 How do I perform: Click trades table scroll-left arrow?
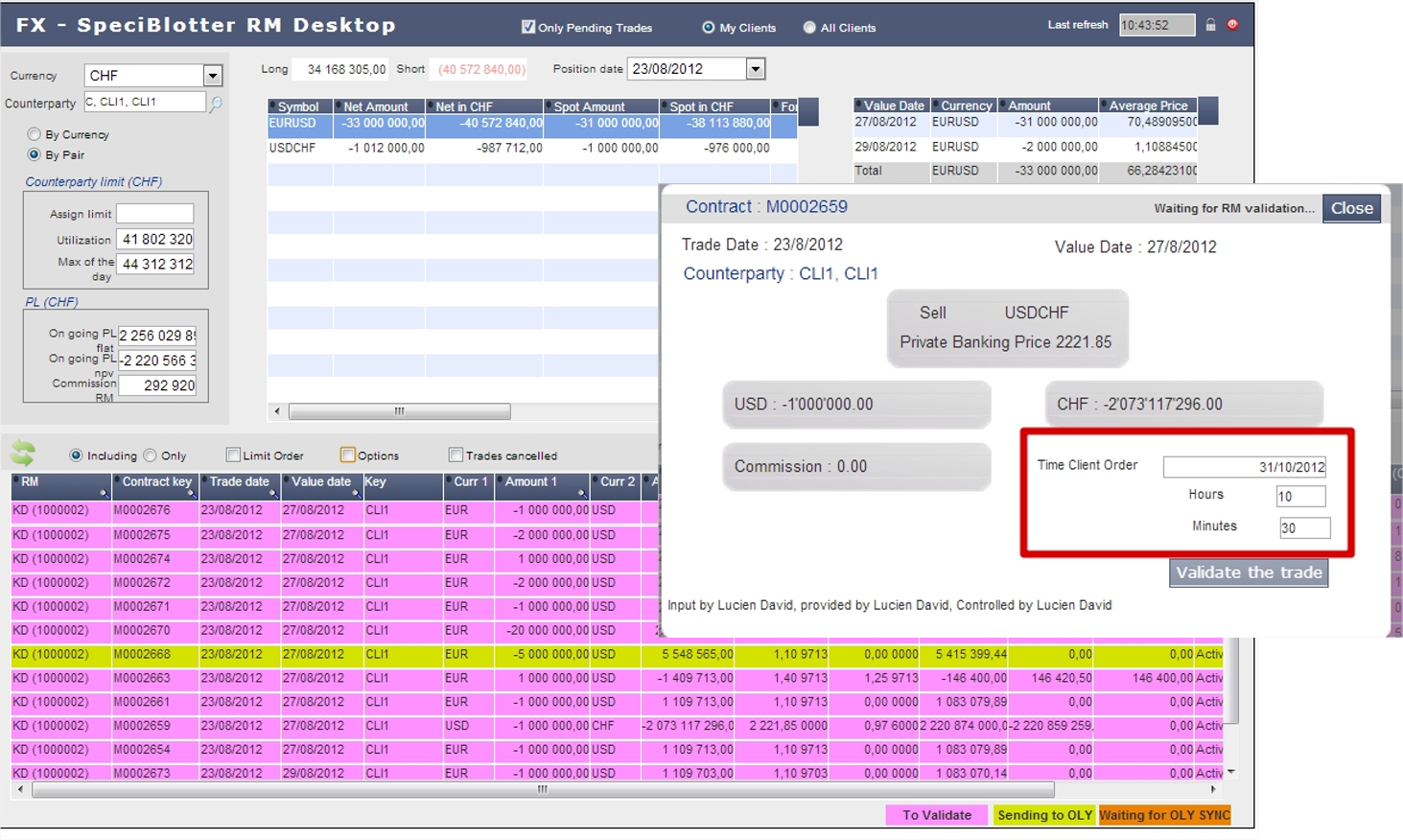click(x=21, y=789)
